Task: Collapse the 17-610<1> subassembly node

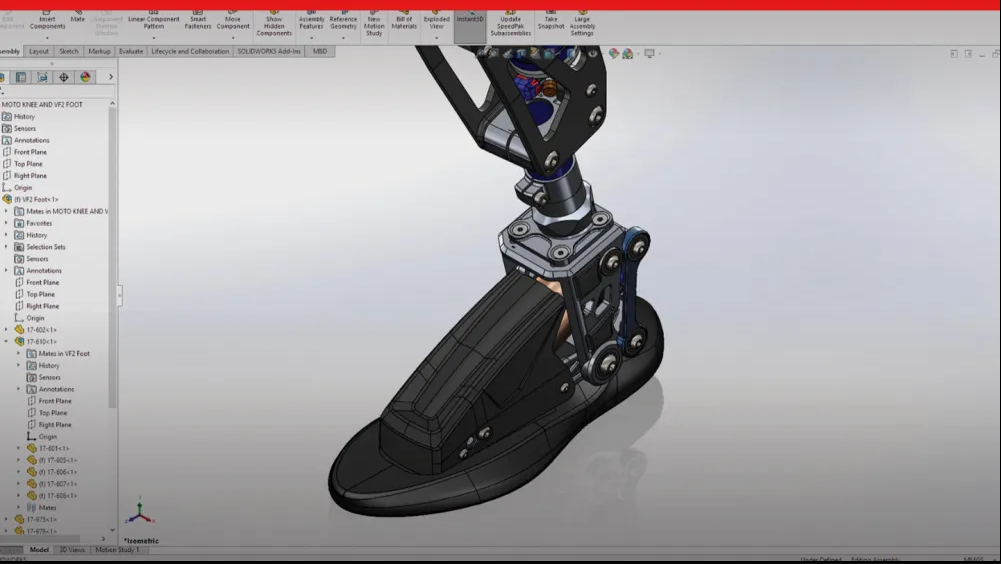Action: pos(7,342)
